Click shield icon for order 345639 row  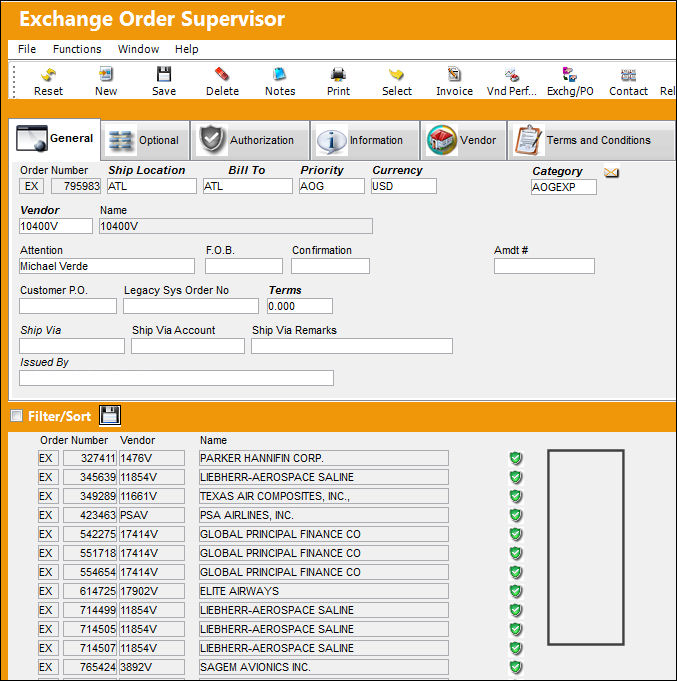pos(515,477)
